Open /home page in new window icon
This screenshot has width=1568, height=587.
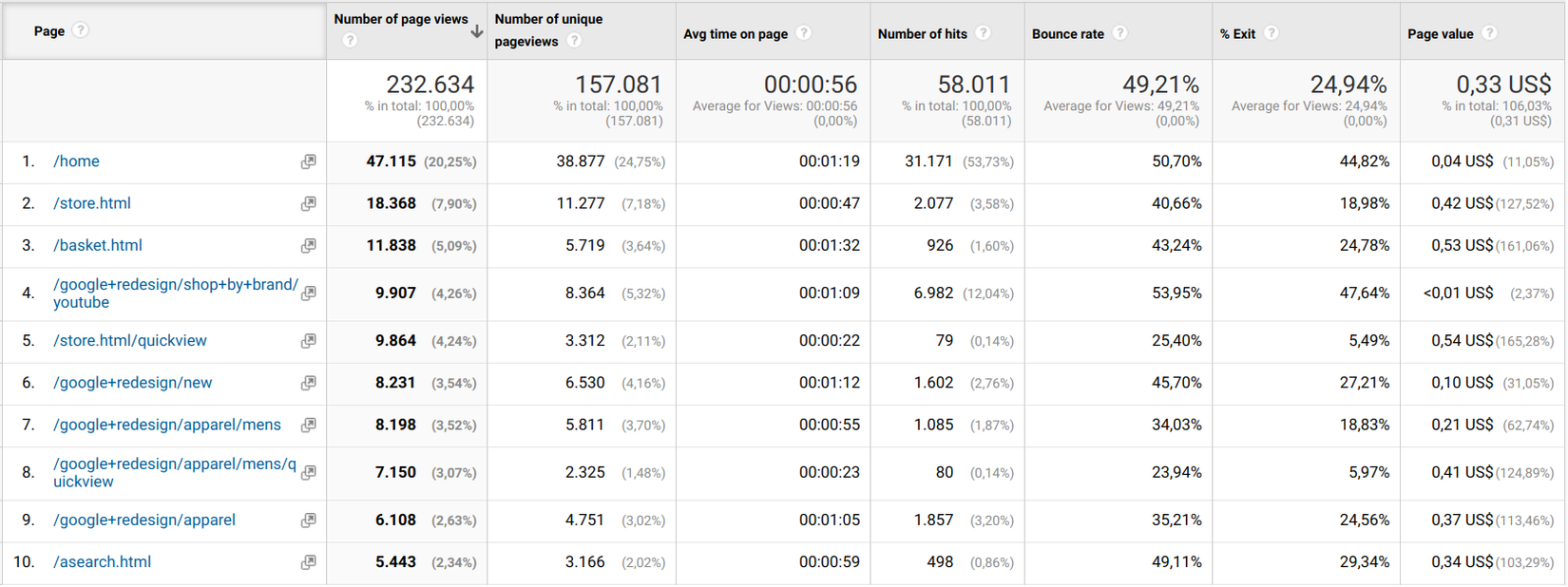click(308, 162)
